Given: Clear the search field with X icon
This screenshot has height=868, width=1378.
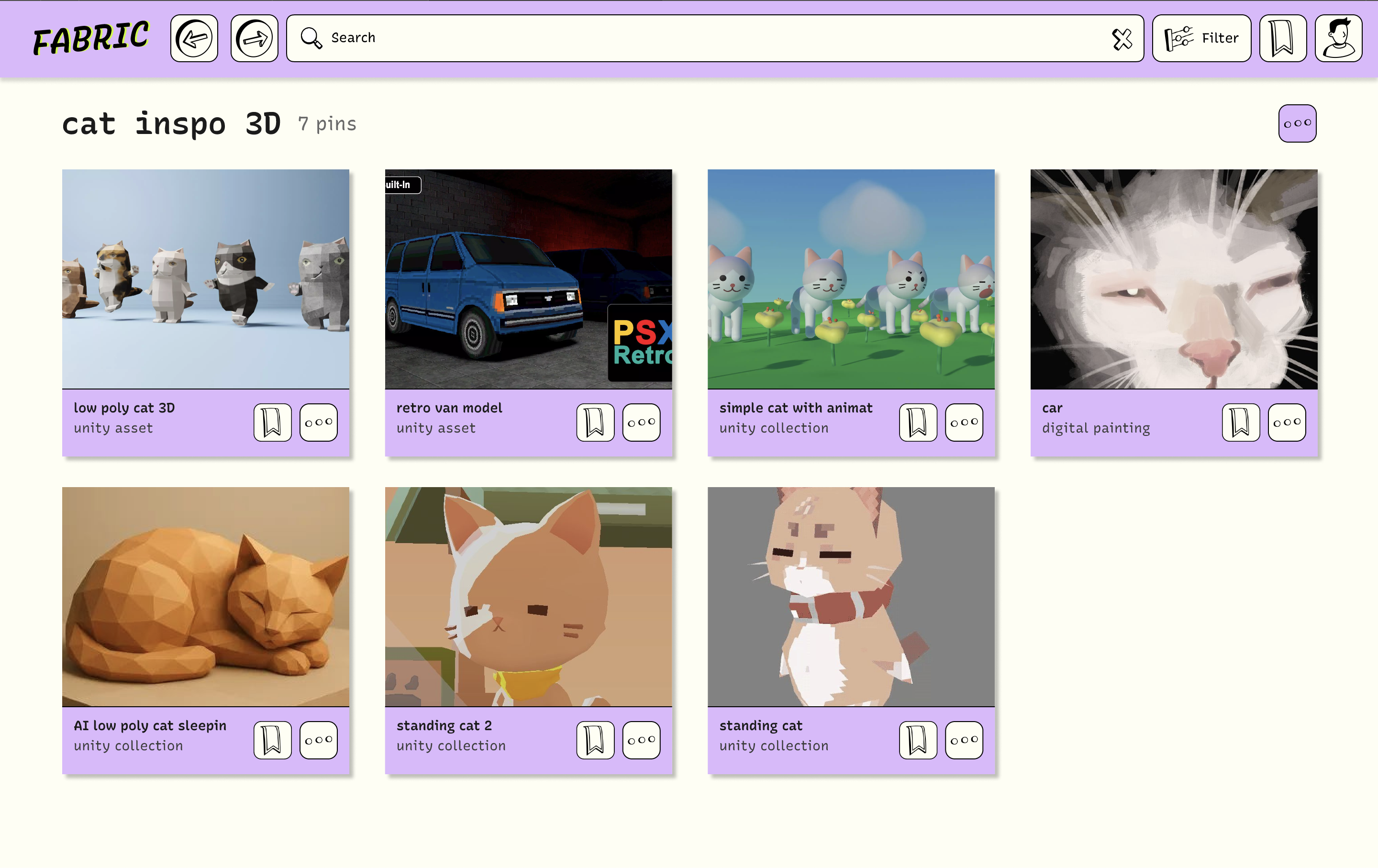Looking at the screenshot, I should click(x=1122, y=39).
